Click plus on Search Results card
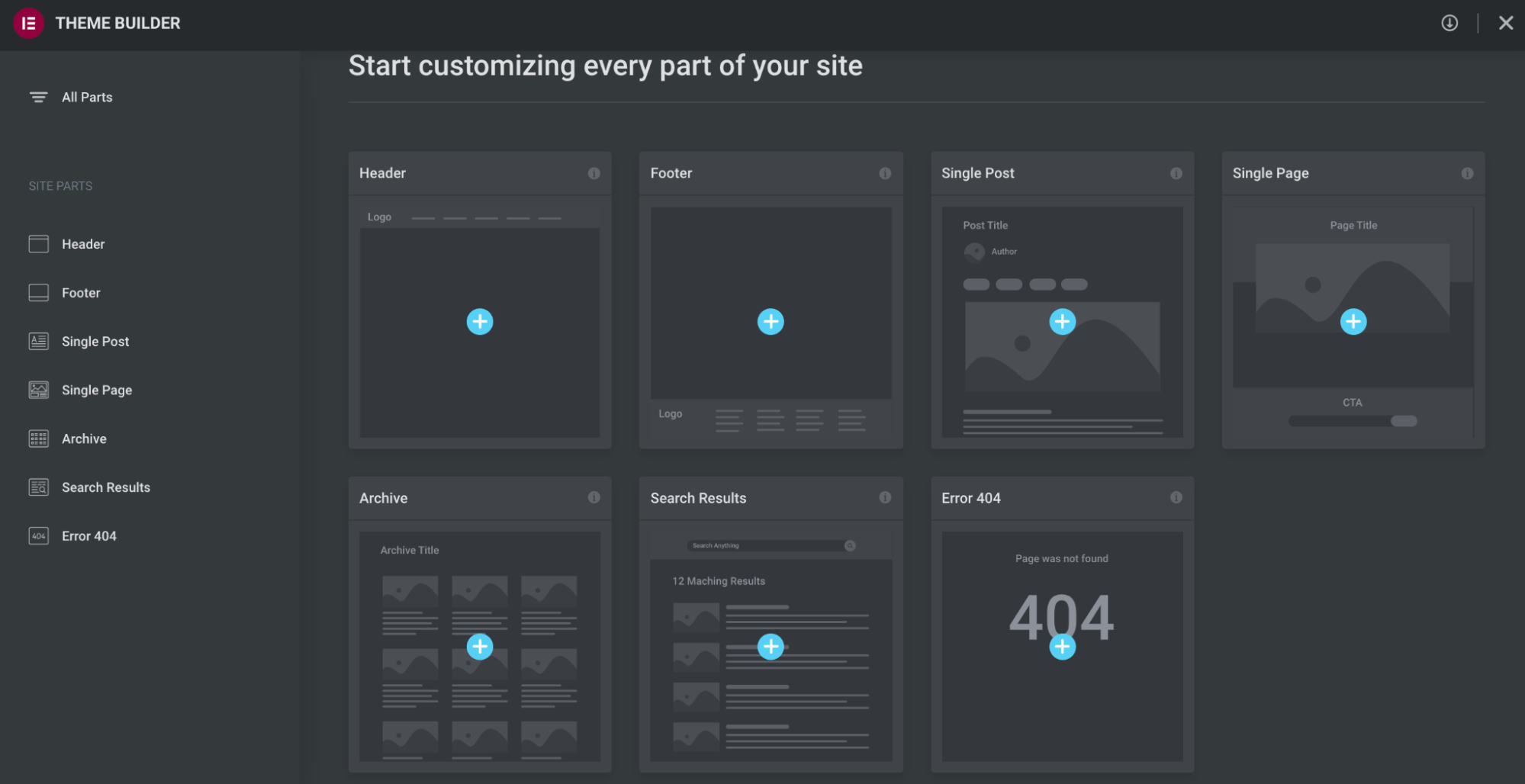Screen dimensions: 1525x784 (771, 647)
